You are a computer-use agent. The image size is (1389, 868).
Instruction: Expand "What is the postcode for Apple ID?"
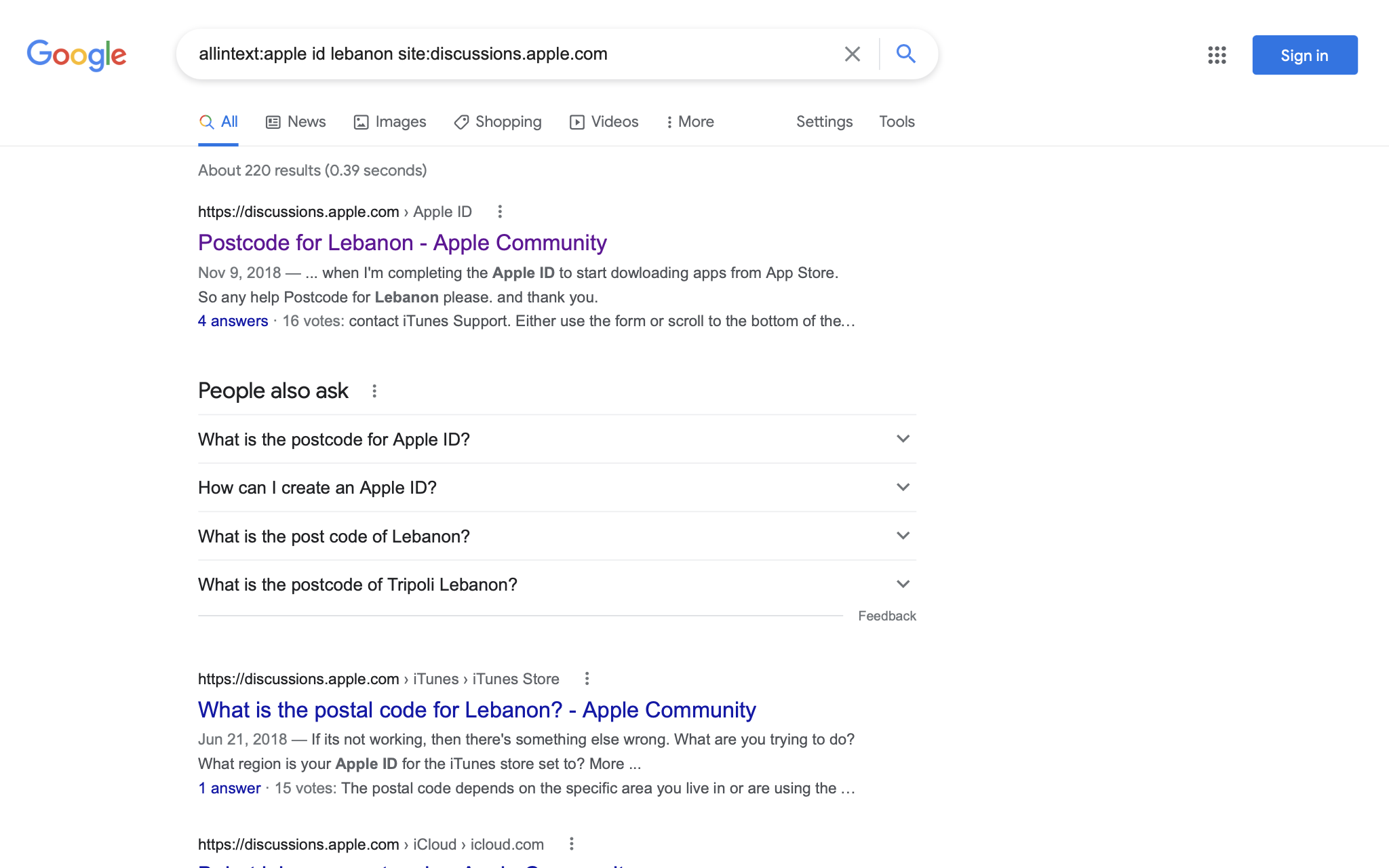pyautogui.click(x=903, y=439)
